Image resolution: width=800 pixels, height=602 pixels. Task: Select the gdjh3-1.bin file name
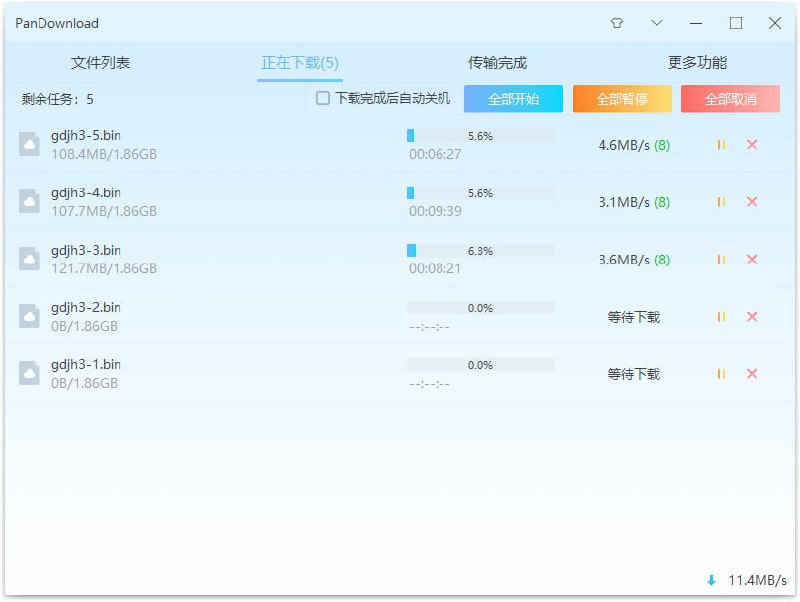86,365
